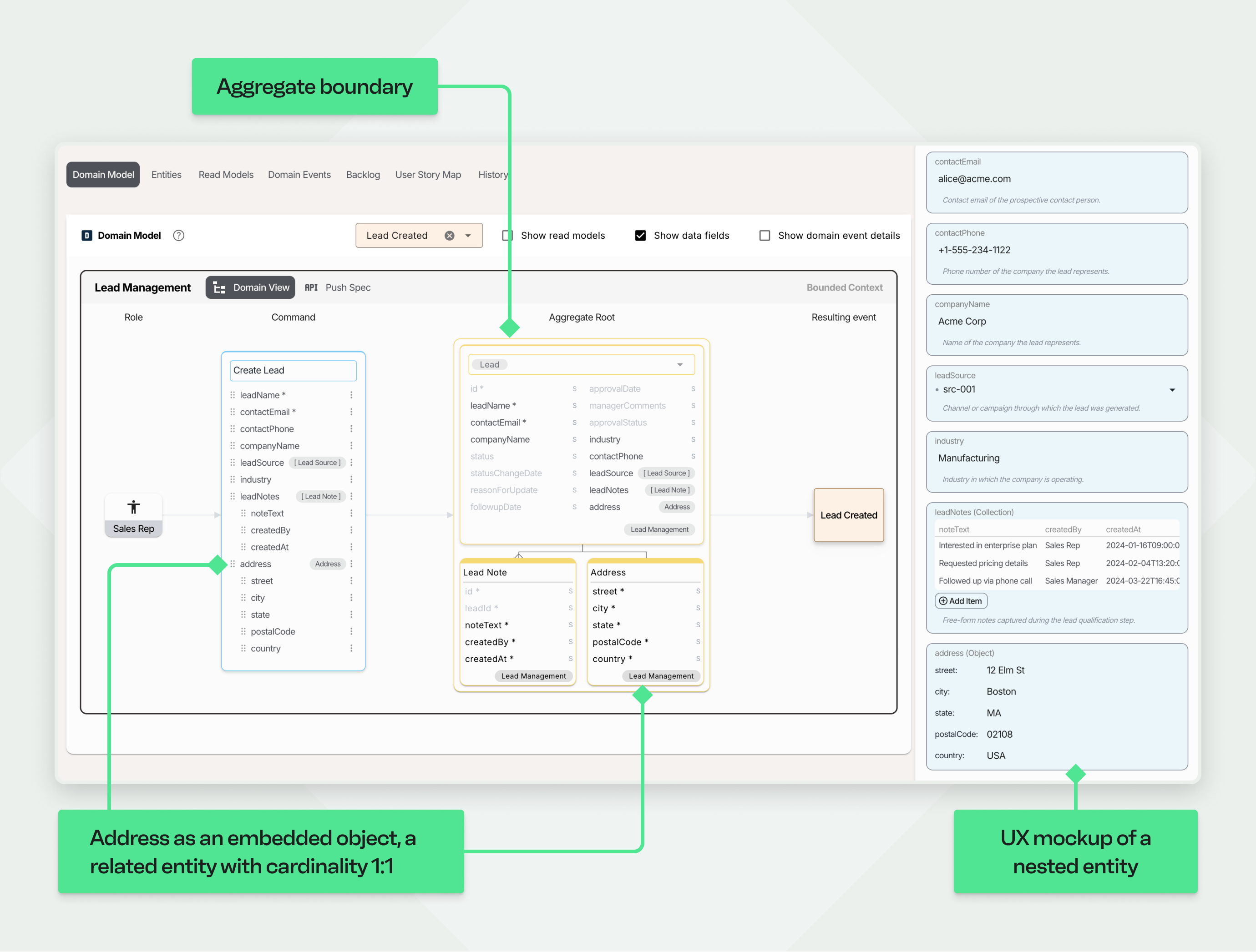Screen dimensions: 1256x952
Task: Open kebab menu for noteText field
Action: [x=351, y=514]
